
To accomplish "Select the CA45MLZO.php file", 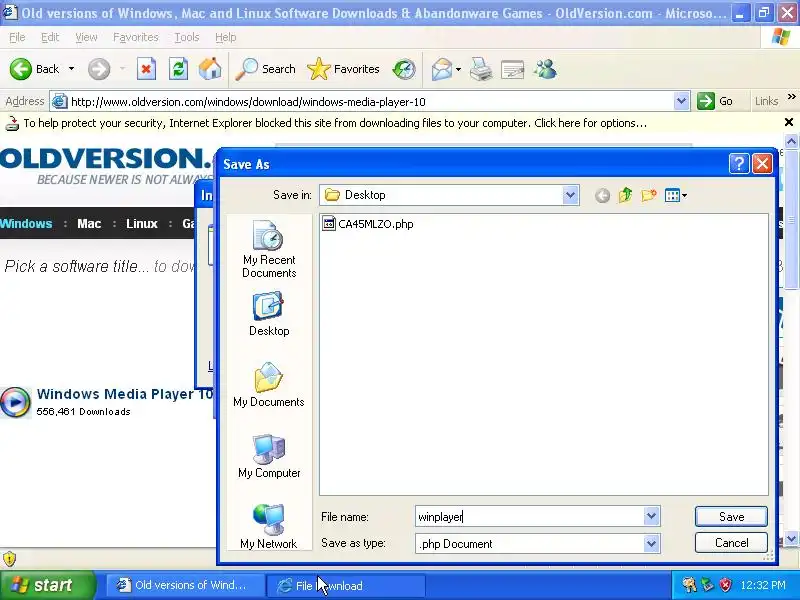I will pos(368,224).
